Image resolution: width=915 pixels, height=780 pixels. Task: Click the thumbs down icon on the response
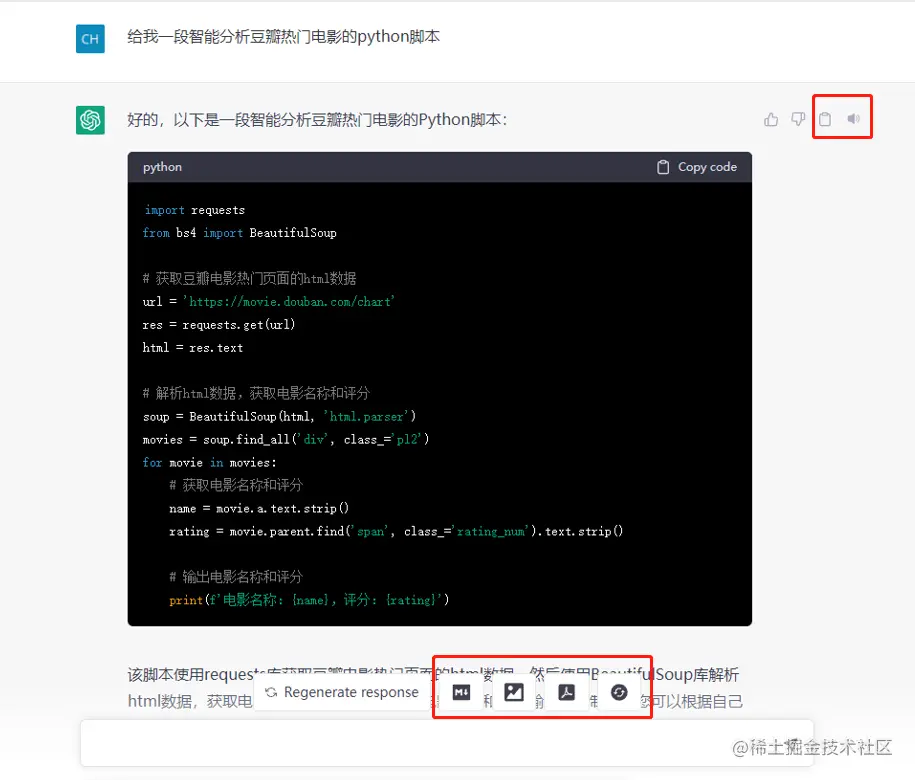click(798, 120)
